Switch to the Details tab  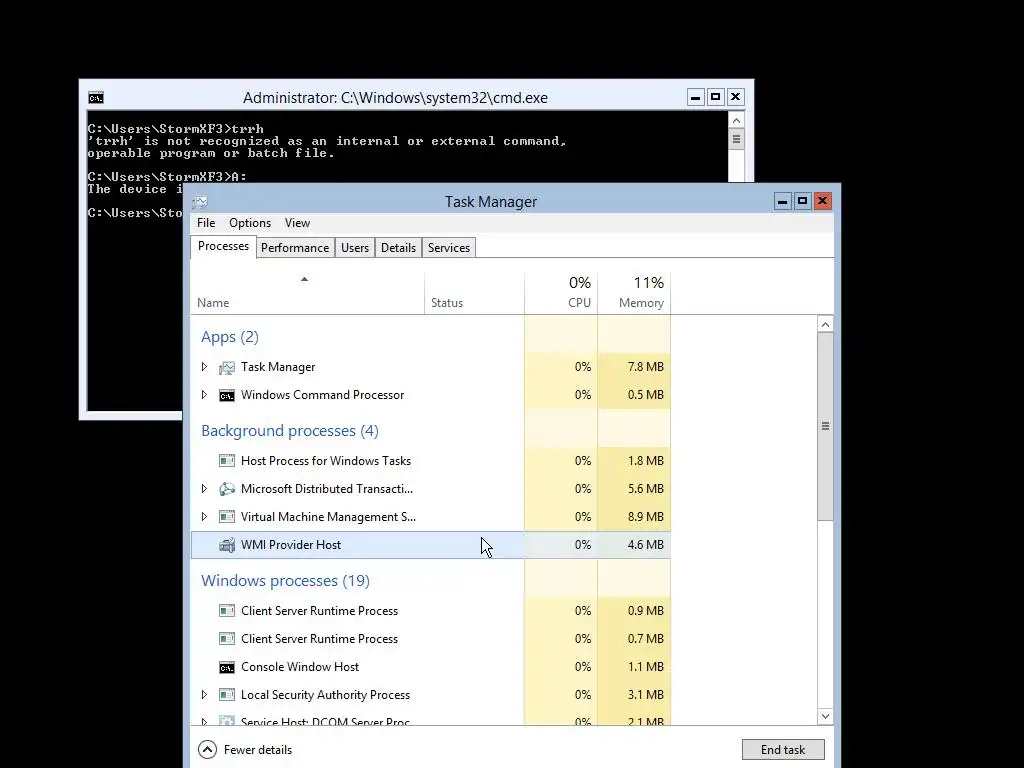click(398, 248)
